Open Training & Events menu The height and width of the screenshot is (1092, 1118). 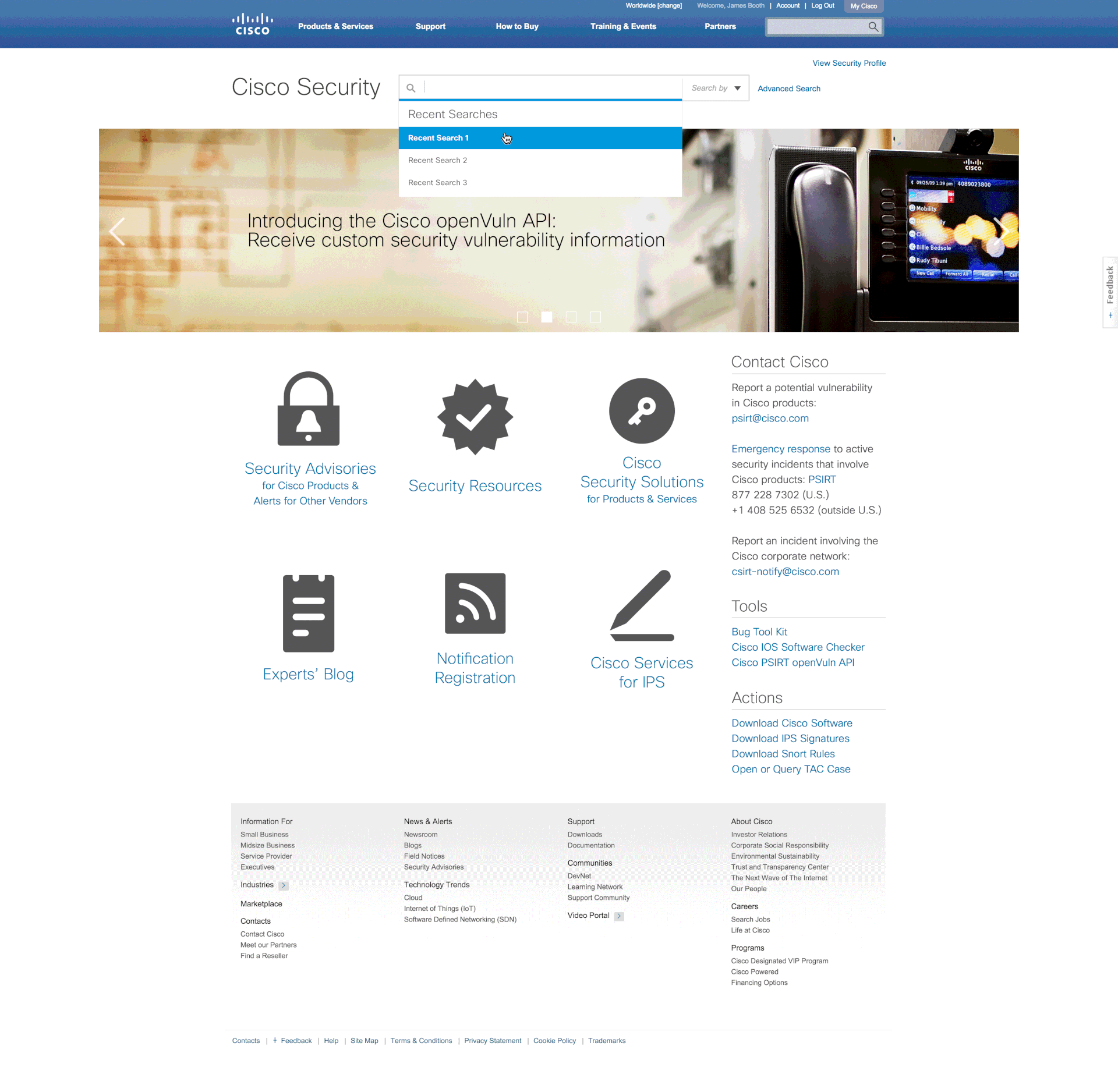point(623,26)
